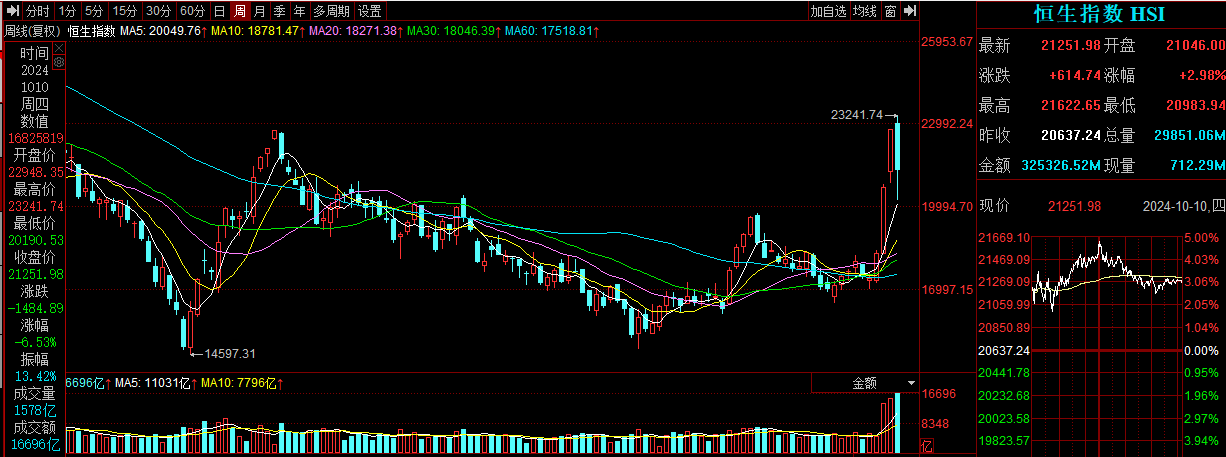Select the 15分 period tab
The height and width of the screenshot is (457, 1226).
124,11
